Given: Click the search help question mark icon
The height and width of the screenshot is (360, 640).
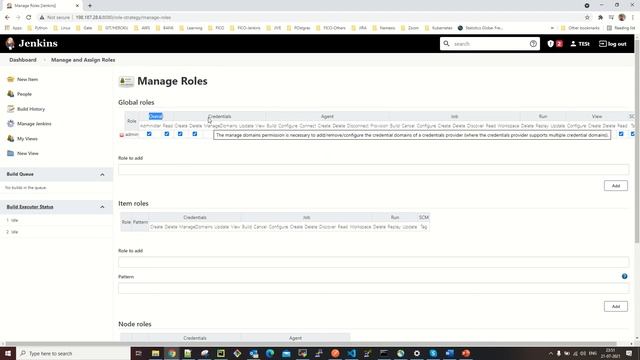Looking at the screenshot, I should point(533,44).
